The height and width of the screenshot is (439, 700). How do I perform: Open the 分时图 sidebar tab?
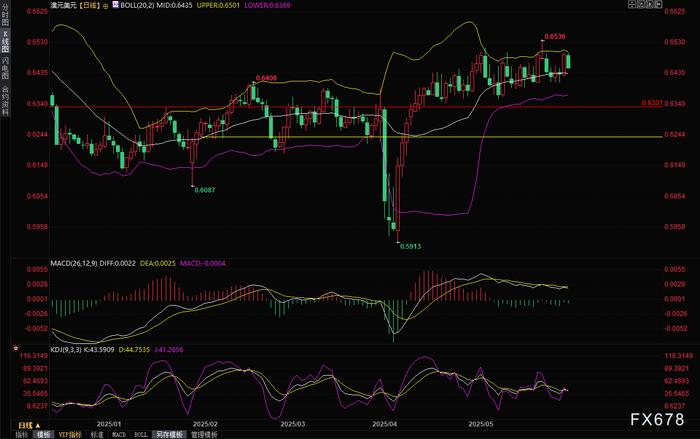[x=5, y=15]
